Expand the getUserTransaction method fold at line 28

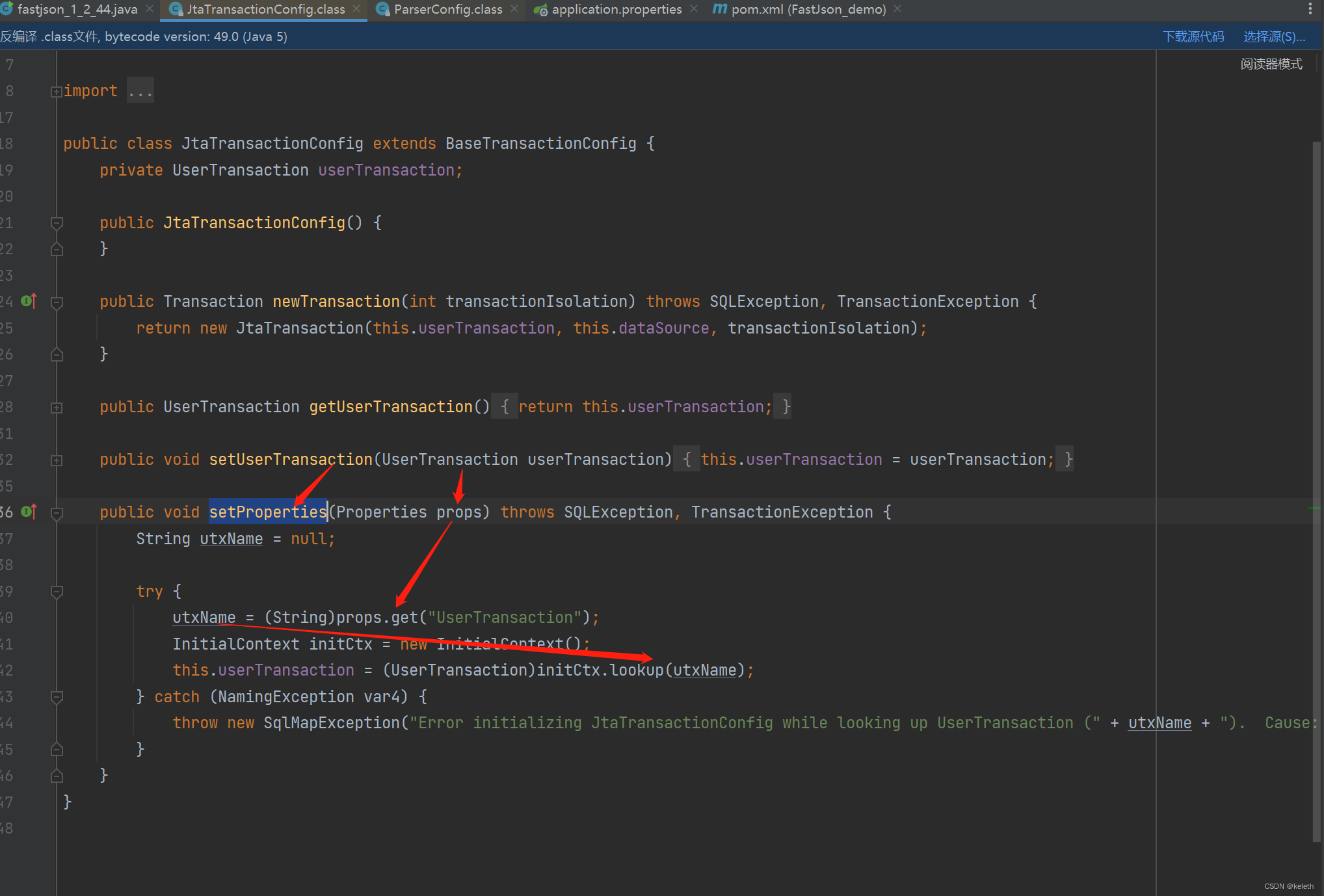point(56,406)
